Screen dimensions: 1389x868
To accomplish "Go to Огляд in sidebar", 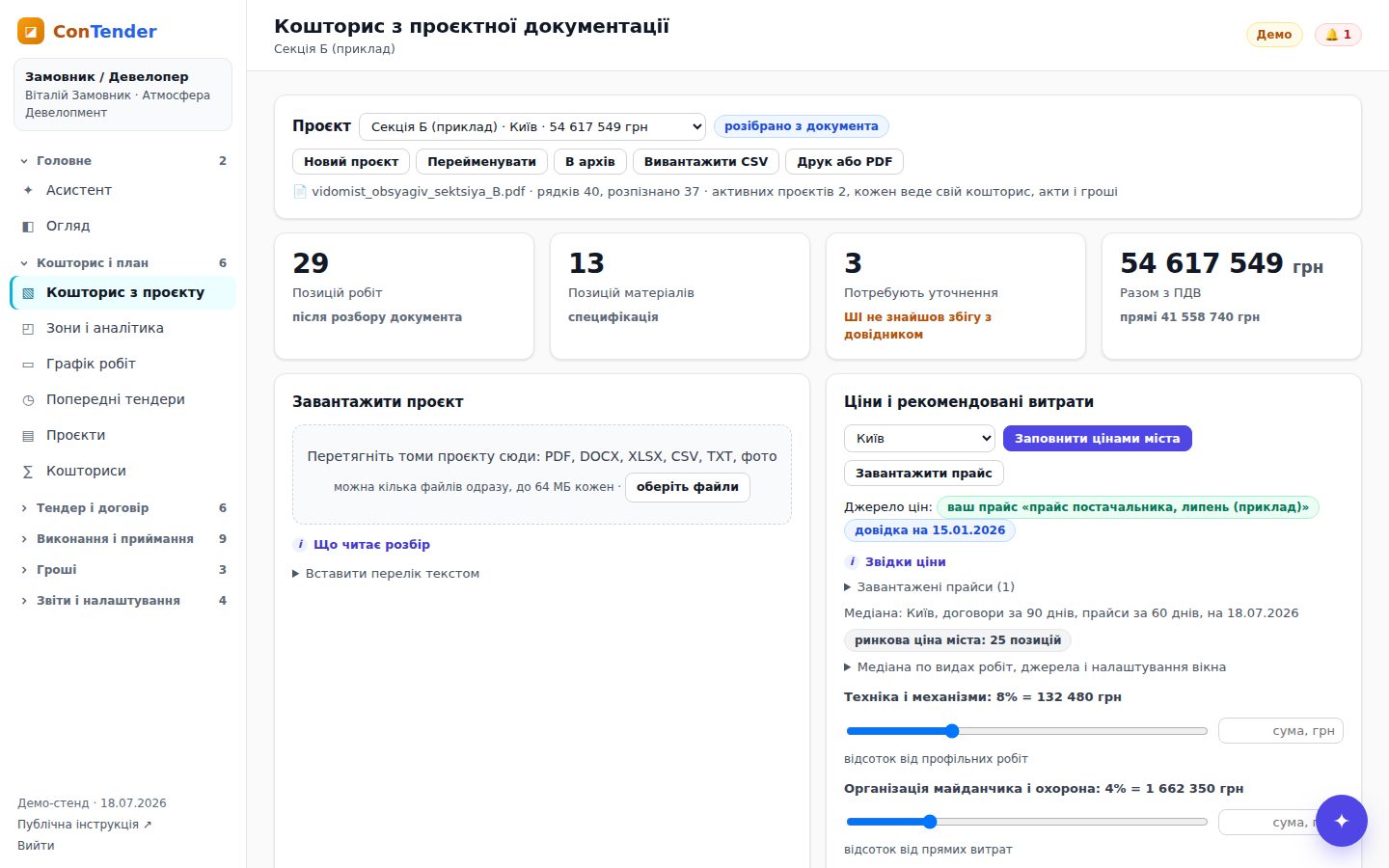I will [123, 226].
